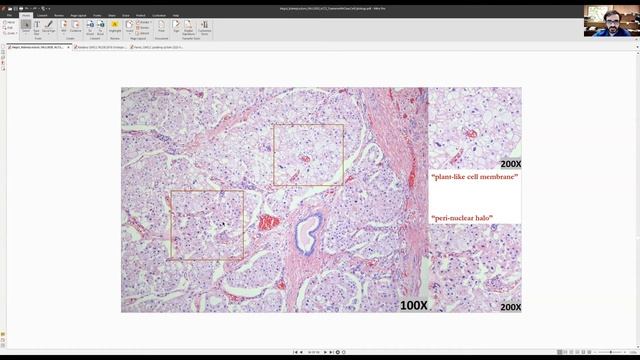
Task: Open the QuickSign tool
Action: pos(49,27)
